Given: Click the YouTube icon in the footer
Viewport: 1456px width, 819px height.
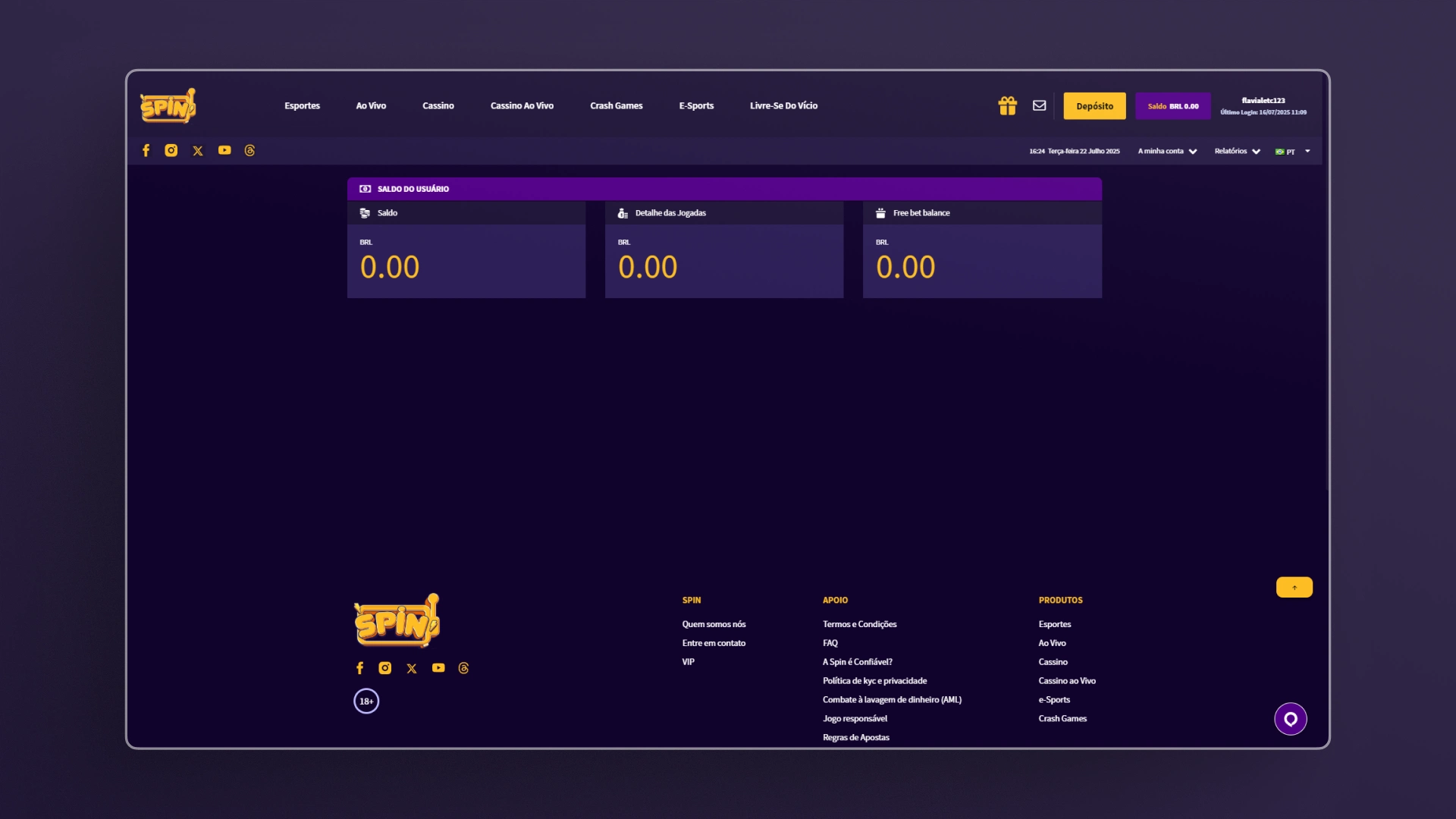Looking at the screenshot, I should (438, 668).
